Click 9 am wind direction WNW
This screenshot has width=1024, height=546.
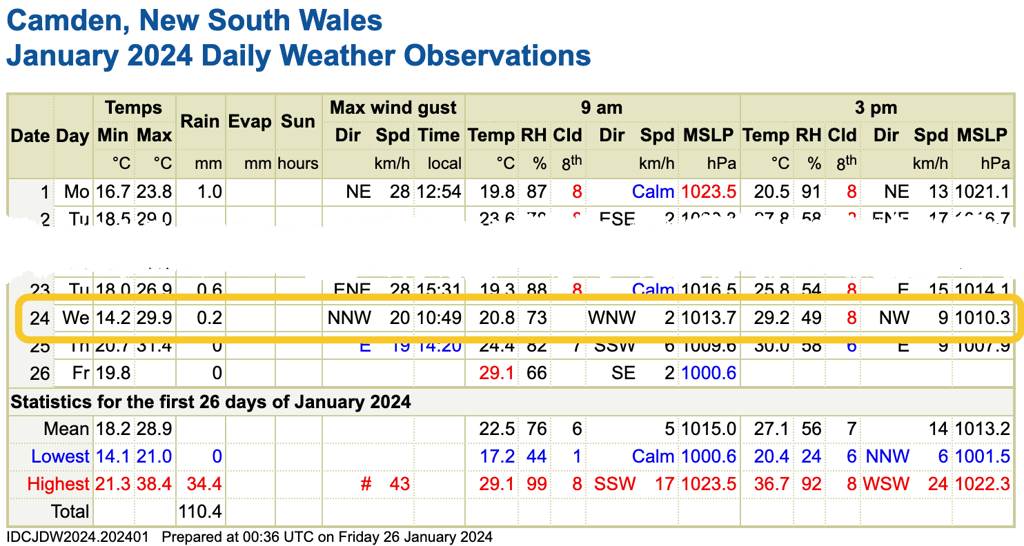(x=612, y=318)
